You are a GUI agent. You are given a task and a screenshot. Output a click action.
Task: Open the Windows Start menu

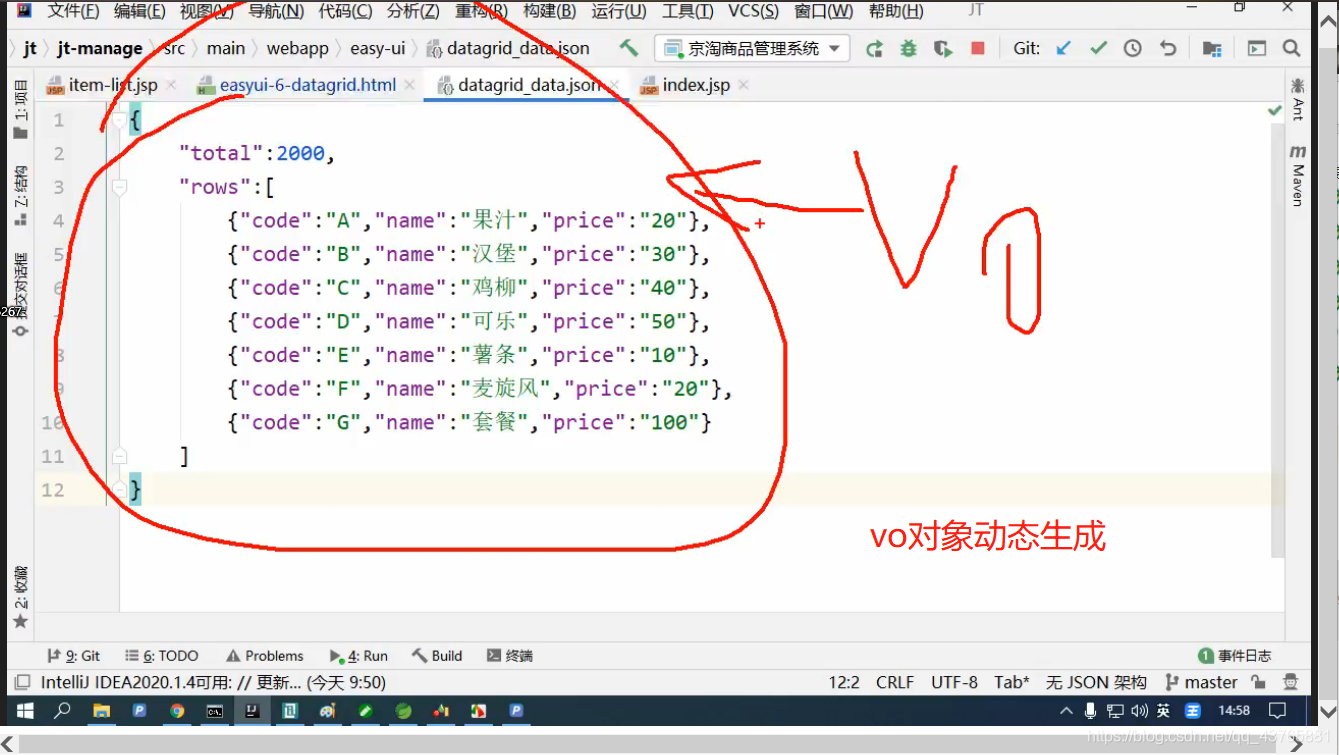pyautogui.click(x=25, y=711)
